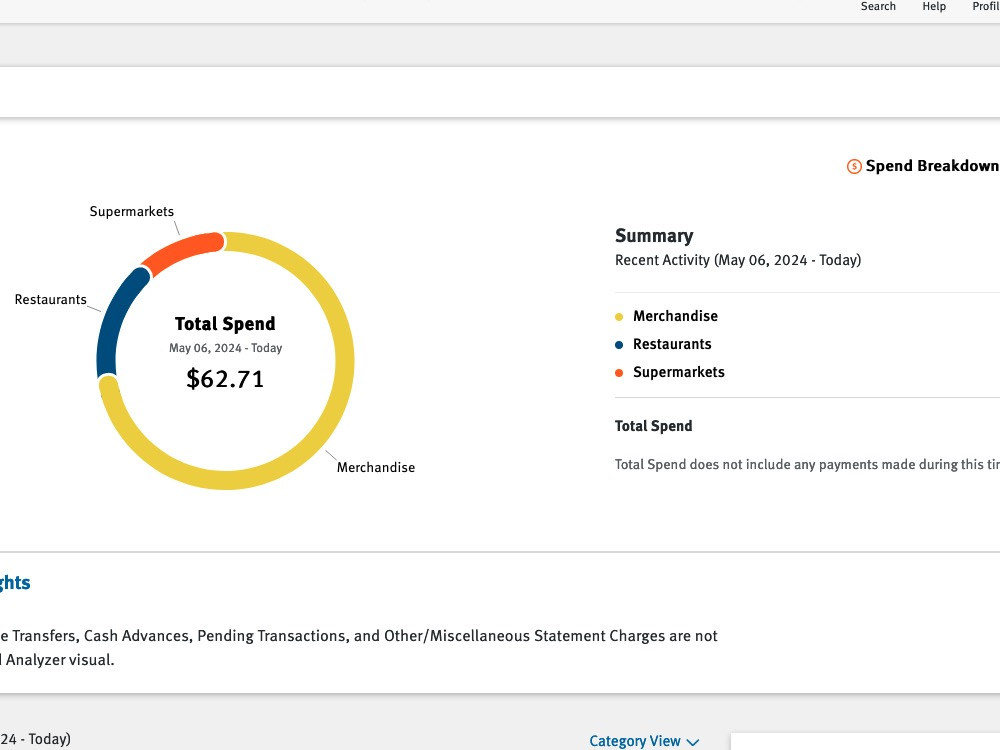Click the yellow Merchandise legend dot

[619, 316]
